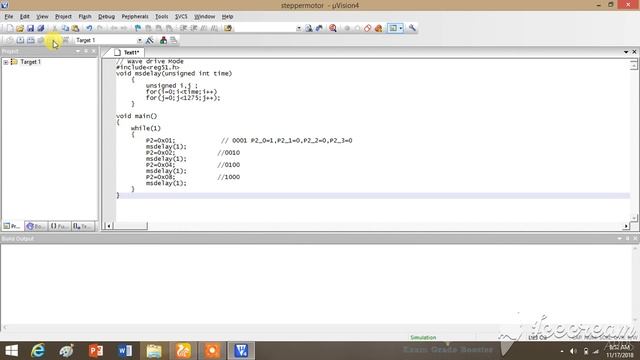Click the kill all breakpoints icon
Image resolution: width=640 pixels, height=360 pixels.
(378, 28)
